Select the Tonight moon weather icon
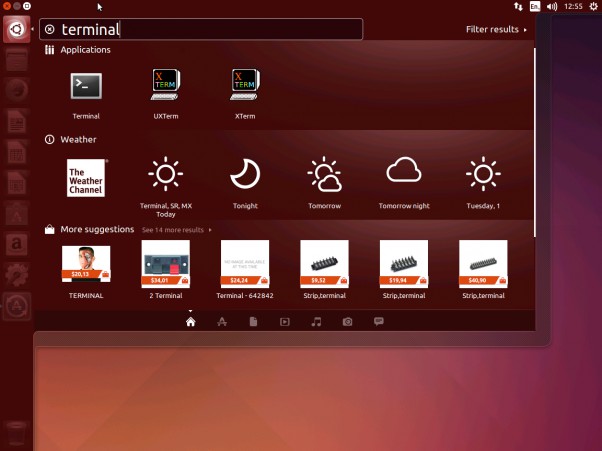Image resolution: width=602 pixels, height=451 pixels. tap(245, 174)
